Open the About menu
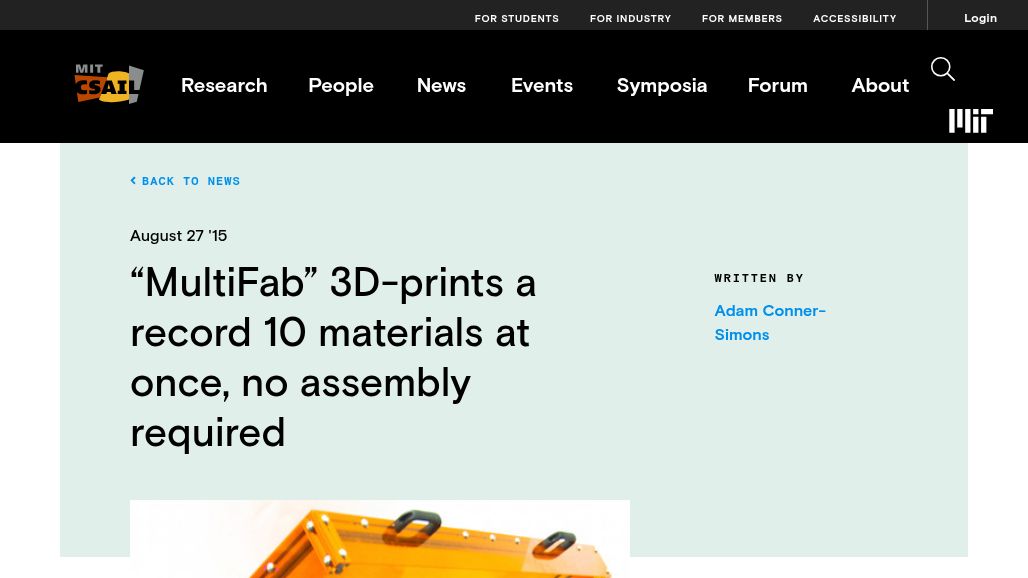This screenshot has width=1028, height=578. (x=880, y=85)
